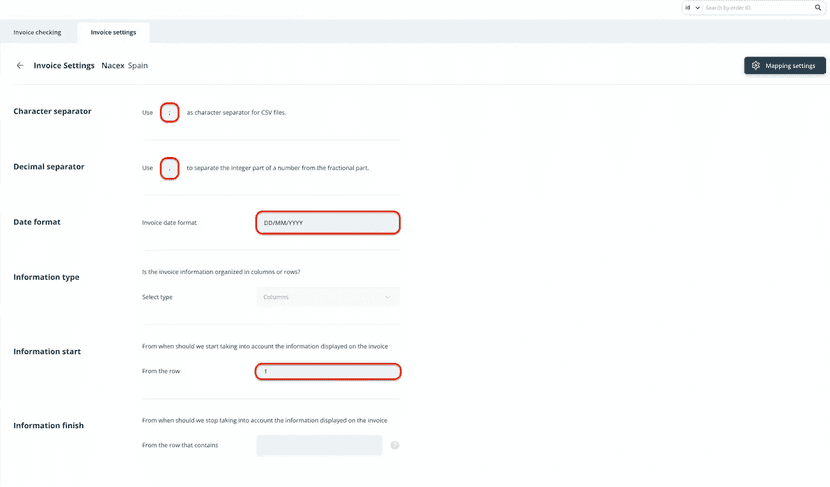830x487 pixels.
Task: Switch to the Invoice checking tab
Action: click(x=37, y=32)
